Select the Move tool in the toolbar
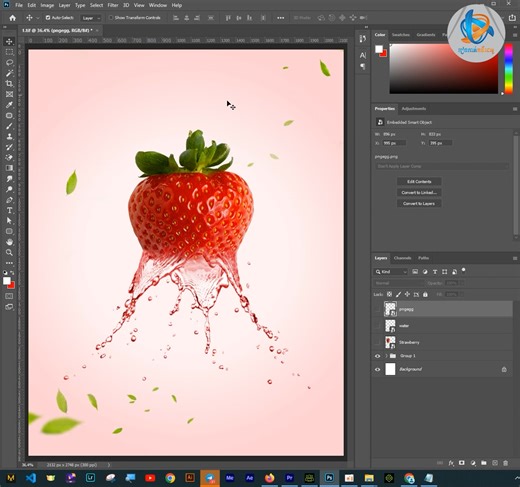Viewport: 520px width, 487px height. coord(9,42)
